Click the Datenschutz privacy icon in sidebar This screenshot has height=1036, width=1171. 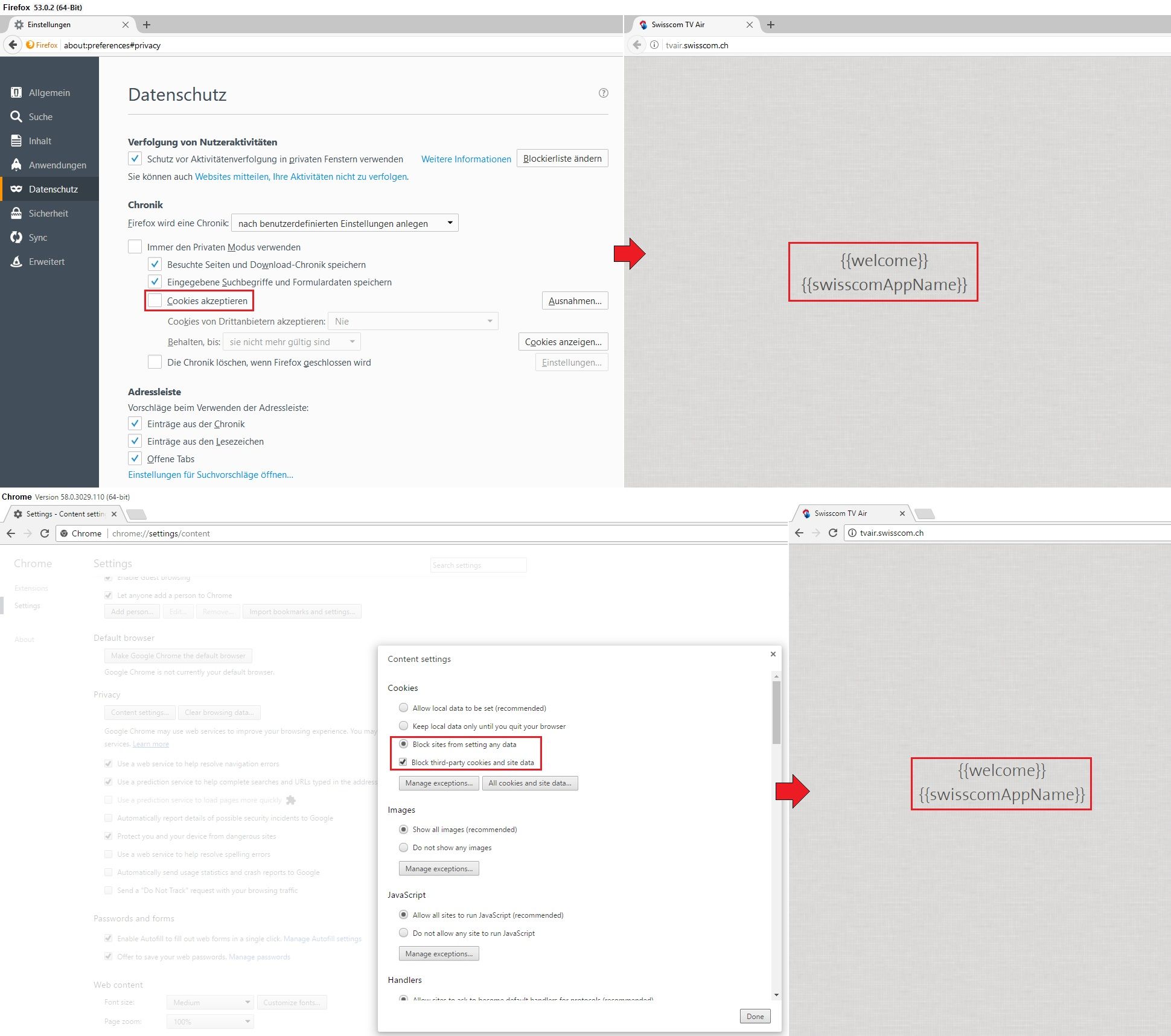(x=17, y=189)
